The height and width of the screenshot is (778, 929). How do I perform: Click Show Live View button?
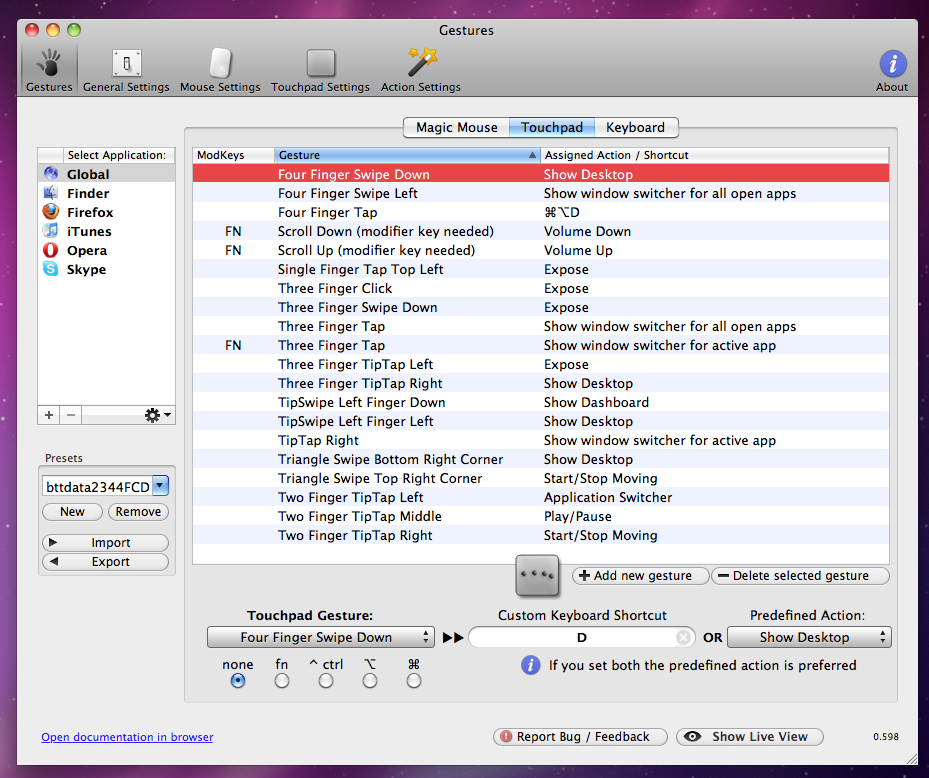pos(749,737)
